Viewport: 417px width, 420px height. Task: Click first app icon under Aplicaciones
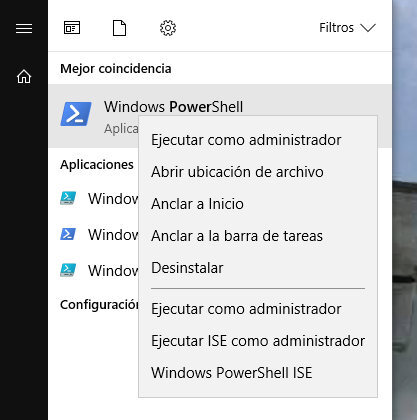coord(68,198)
